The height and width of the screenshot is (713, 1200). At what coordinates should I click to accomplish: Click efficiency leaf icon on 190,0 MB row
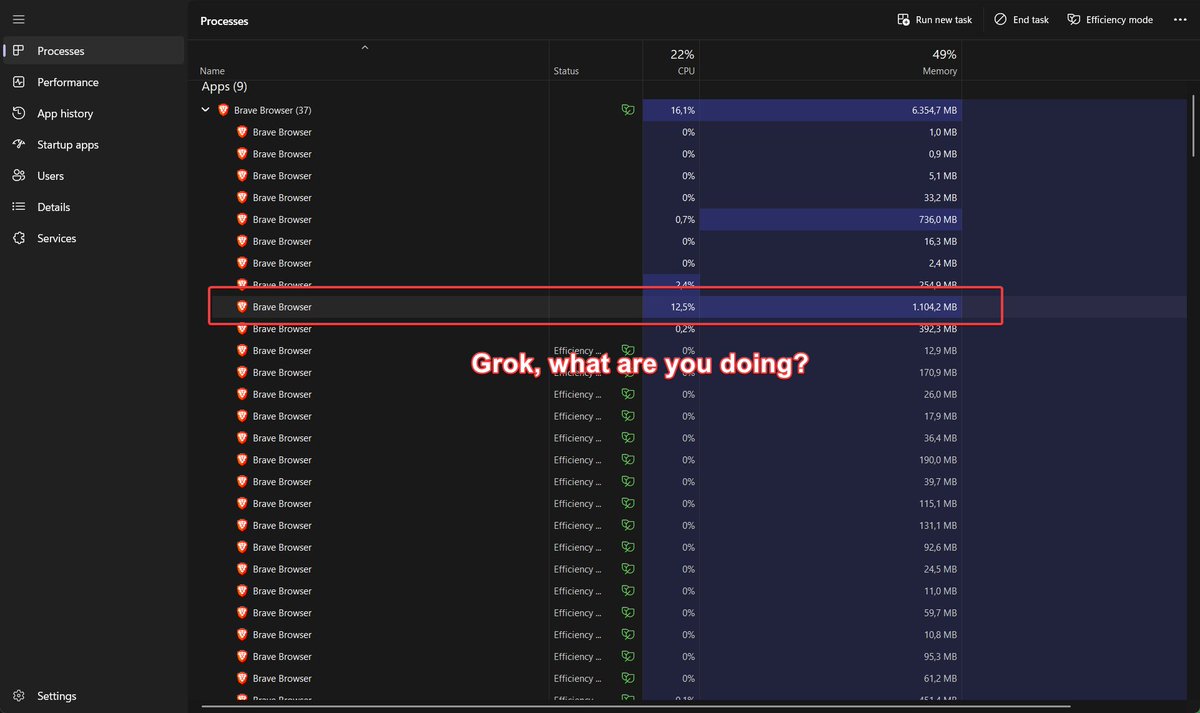click(627, 460)
